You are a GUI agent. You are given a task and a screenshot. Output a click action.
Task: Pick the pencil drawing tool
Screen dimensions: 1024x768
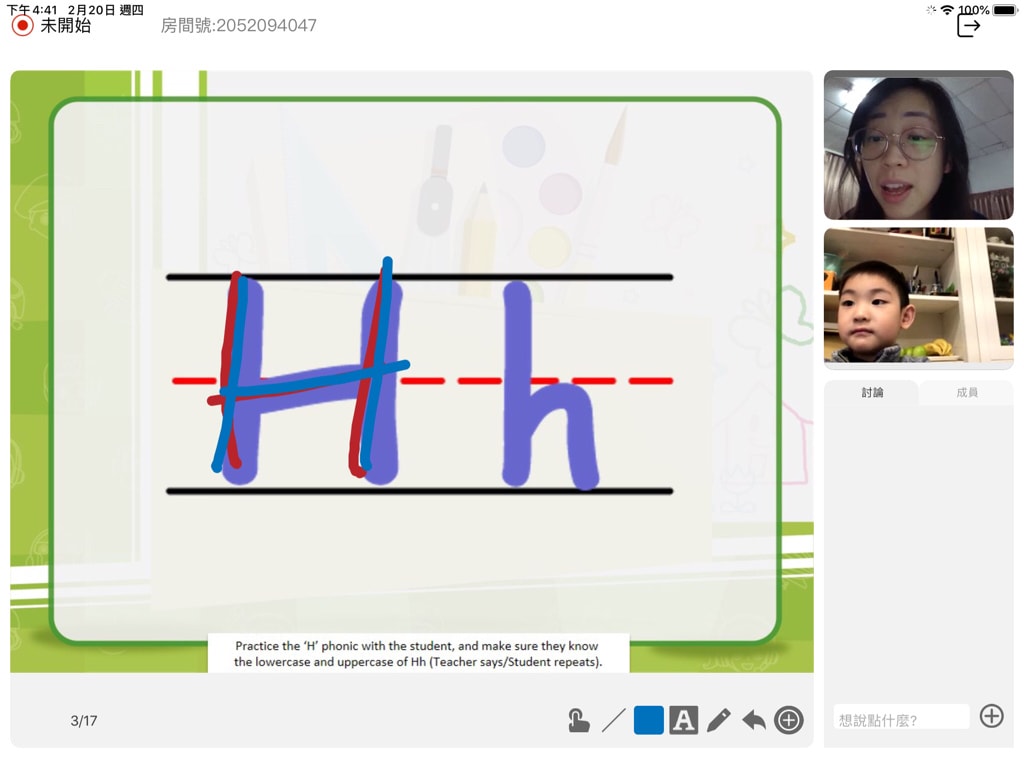click(719, 720)
